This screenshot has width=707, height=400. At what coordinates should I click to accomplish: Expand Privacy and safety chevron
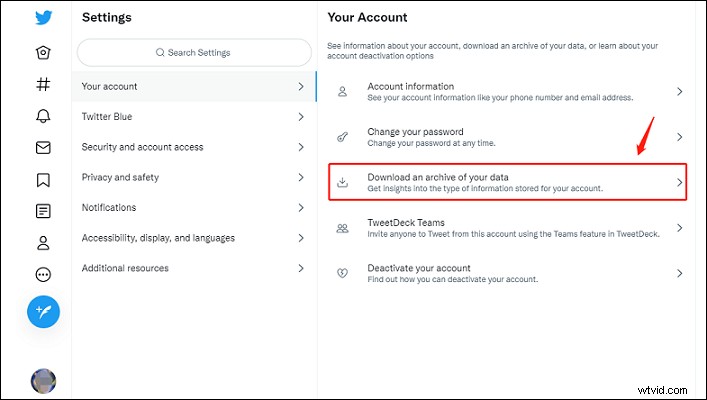(301, 177)
